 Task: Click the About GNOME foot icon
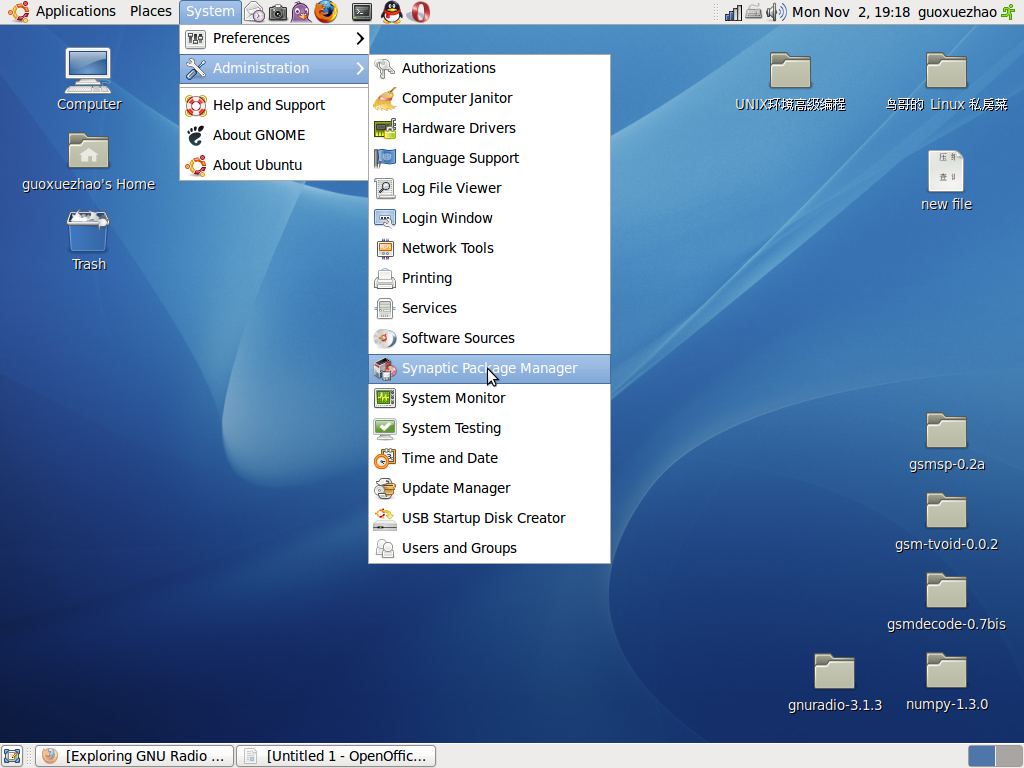196,135
